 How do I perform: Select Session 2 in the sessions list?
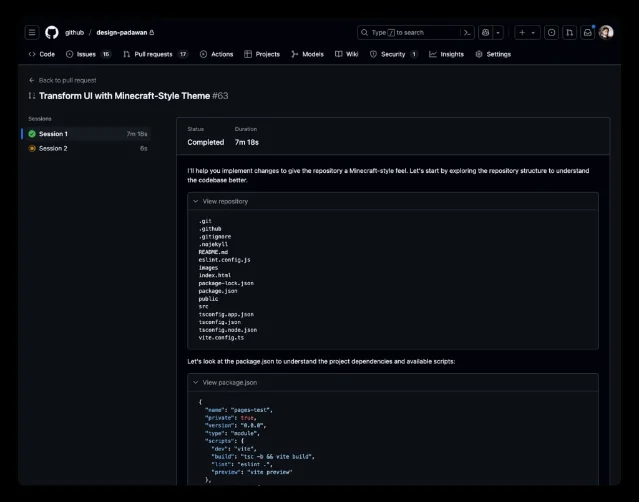click(87, 148)
